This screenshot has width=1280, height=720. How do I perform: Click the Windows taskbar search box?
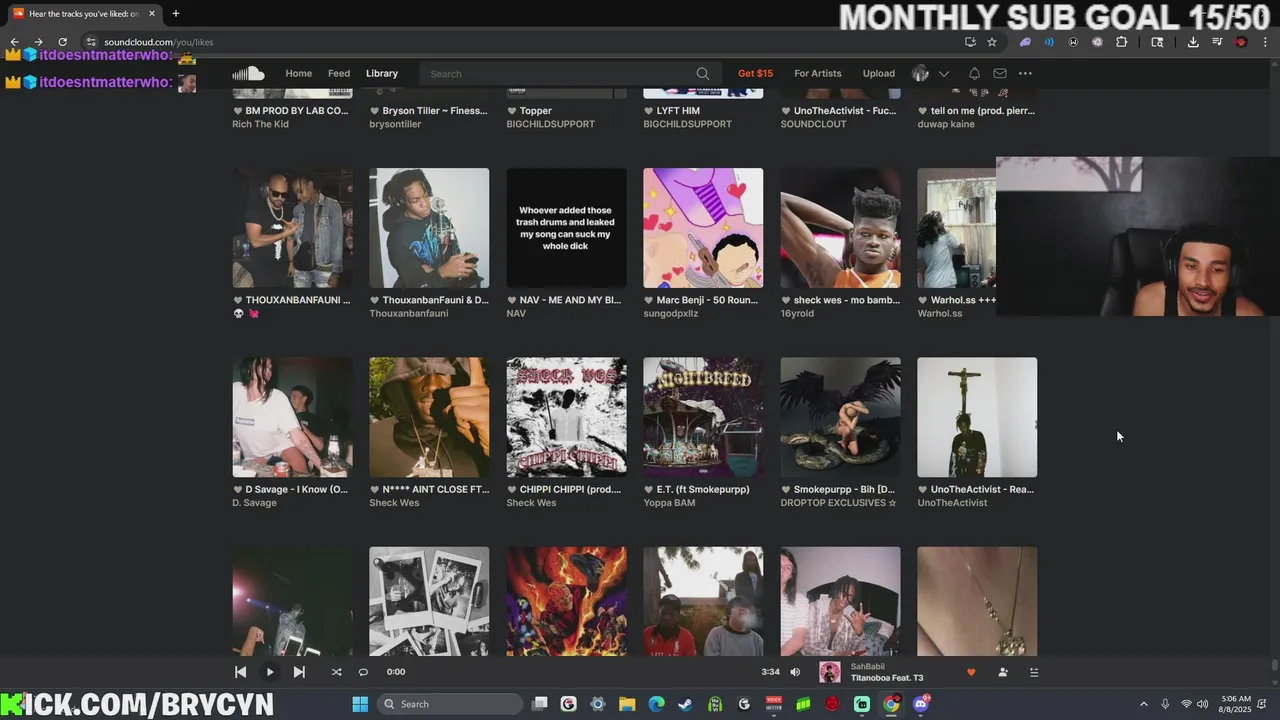(x=450, y=704)
